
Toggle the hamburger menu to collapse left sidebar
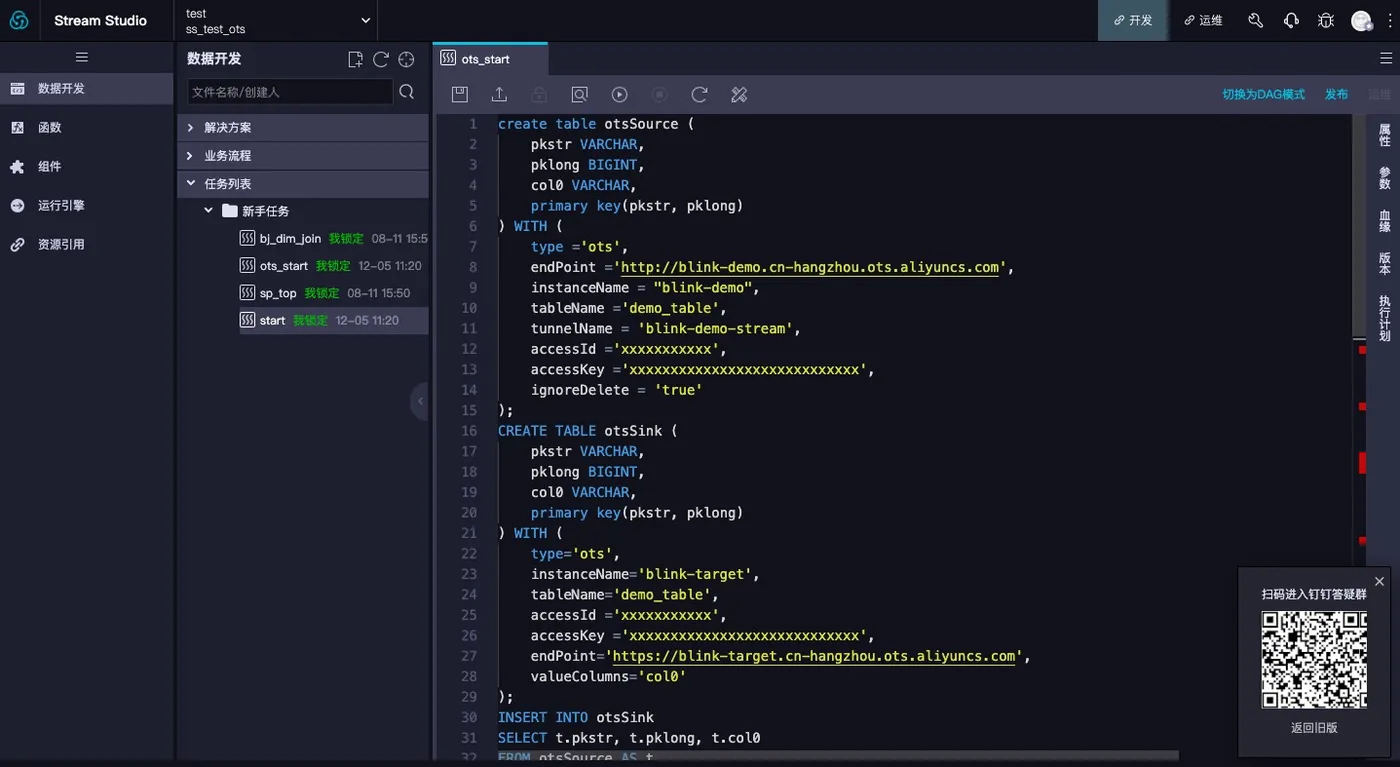coord(82,57)
